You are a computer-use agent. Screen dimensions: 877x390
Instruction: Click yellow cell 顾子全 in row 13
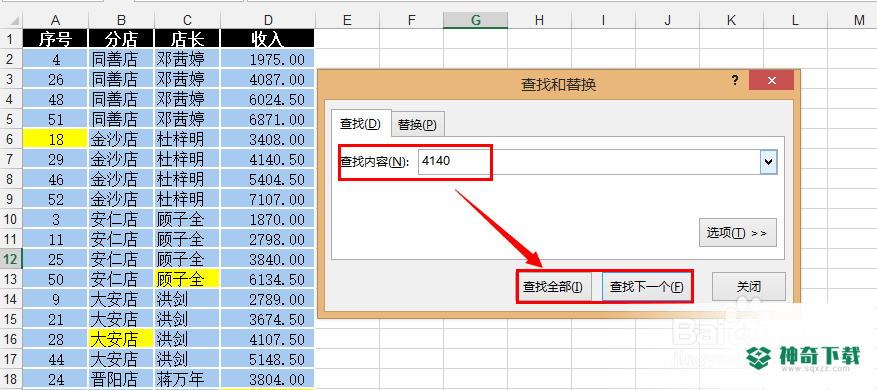tap(187, 279)
